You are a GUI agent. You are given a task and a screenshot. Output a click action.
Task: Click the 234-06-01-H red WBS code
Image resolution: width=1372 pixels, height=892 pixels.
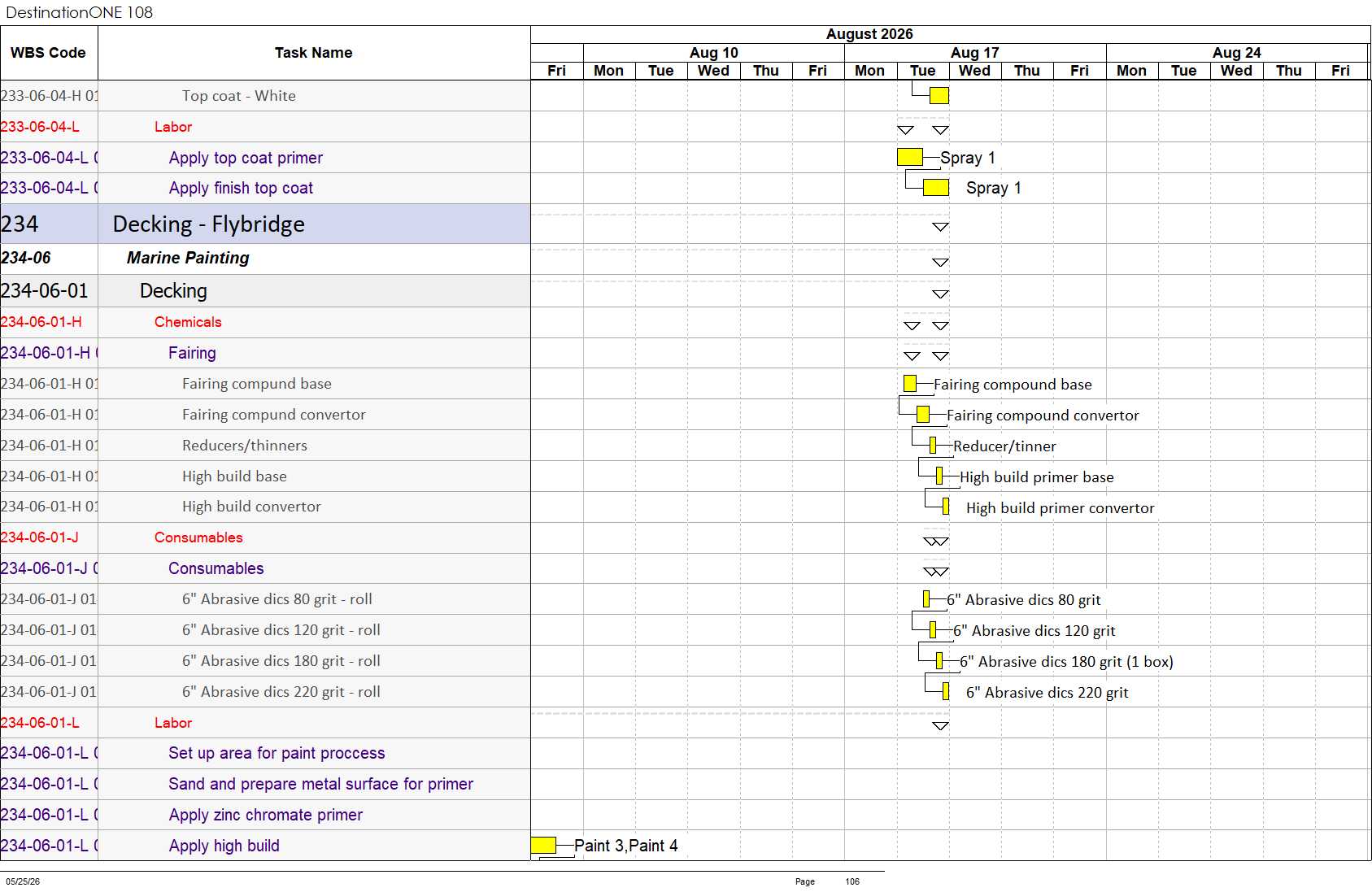[x=41, y=322]
